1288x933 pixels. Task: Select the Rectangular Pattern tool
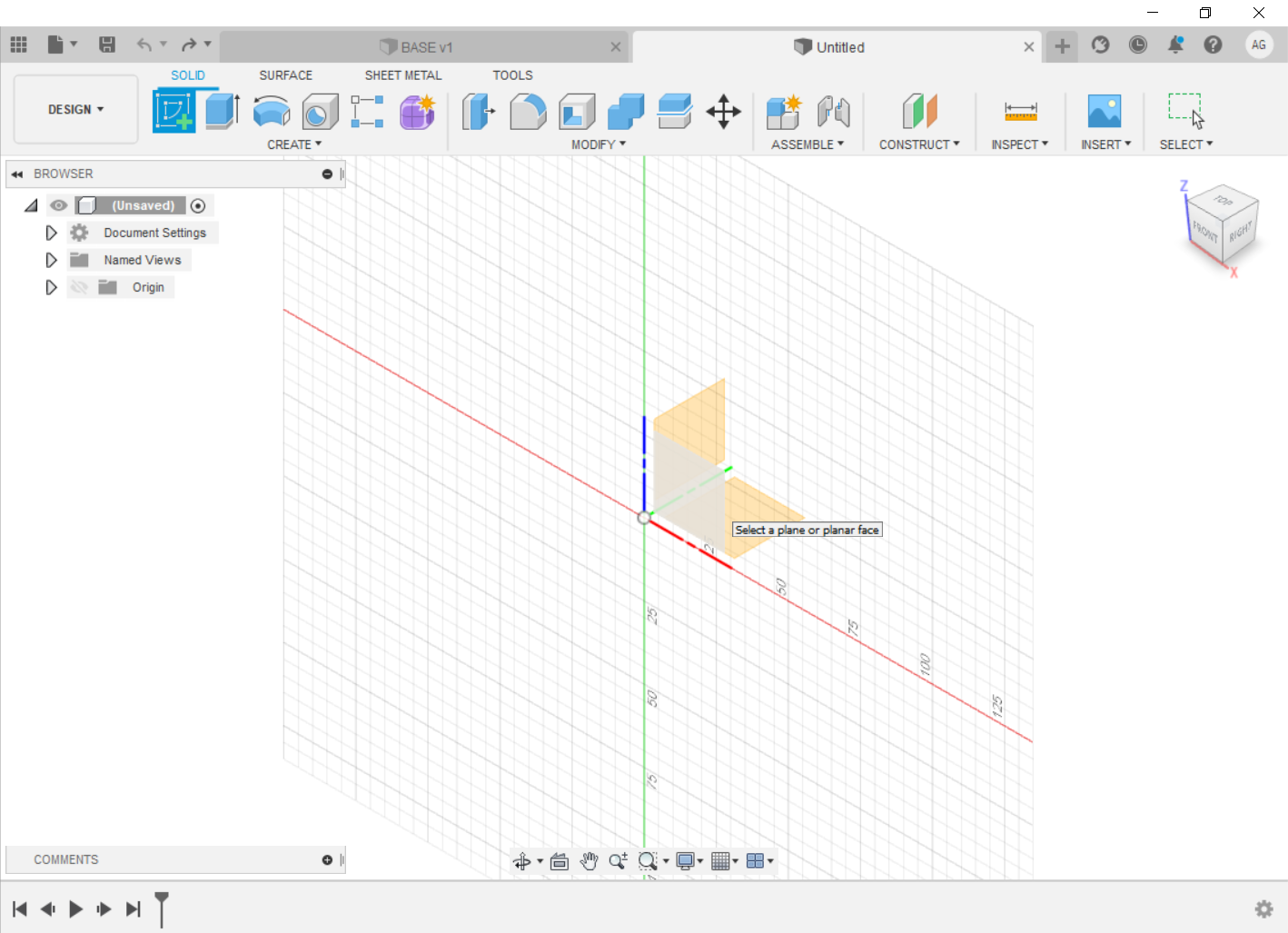pyautogui.click(x=367, y=112)
